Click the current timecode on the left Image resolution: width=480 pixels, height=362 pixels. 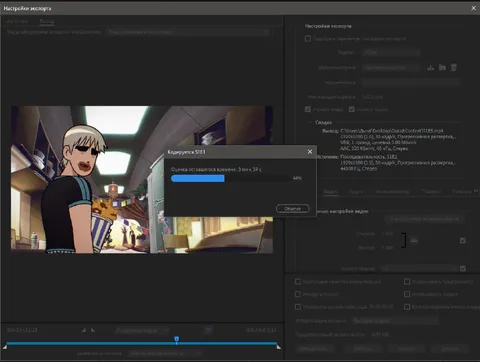pyautogui.click(x=22, y=330)
